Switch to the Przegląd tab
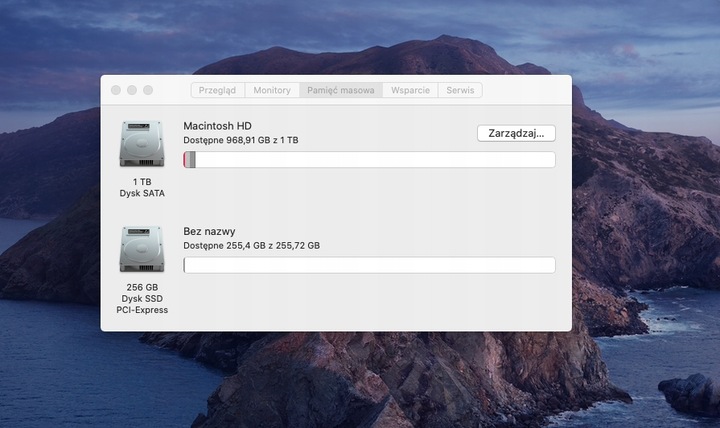Screen dimensions: 720x428 click(218, 90)
